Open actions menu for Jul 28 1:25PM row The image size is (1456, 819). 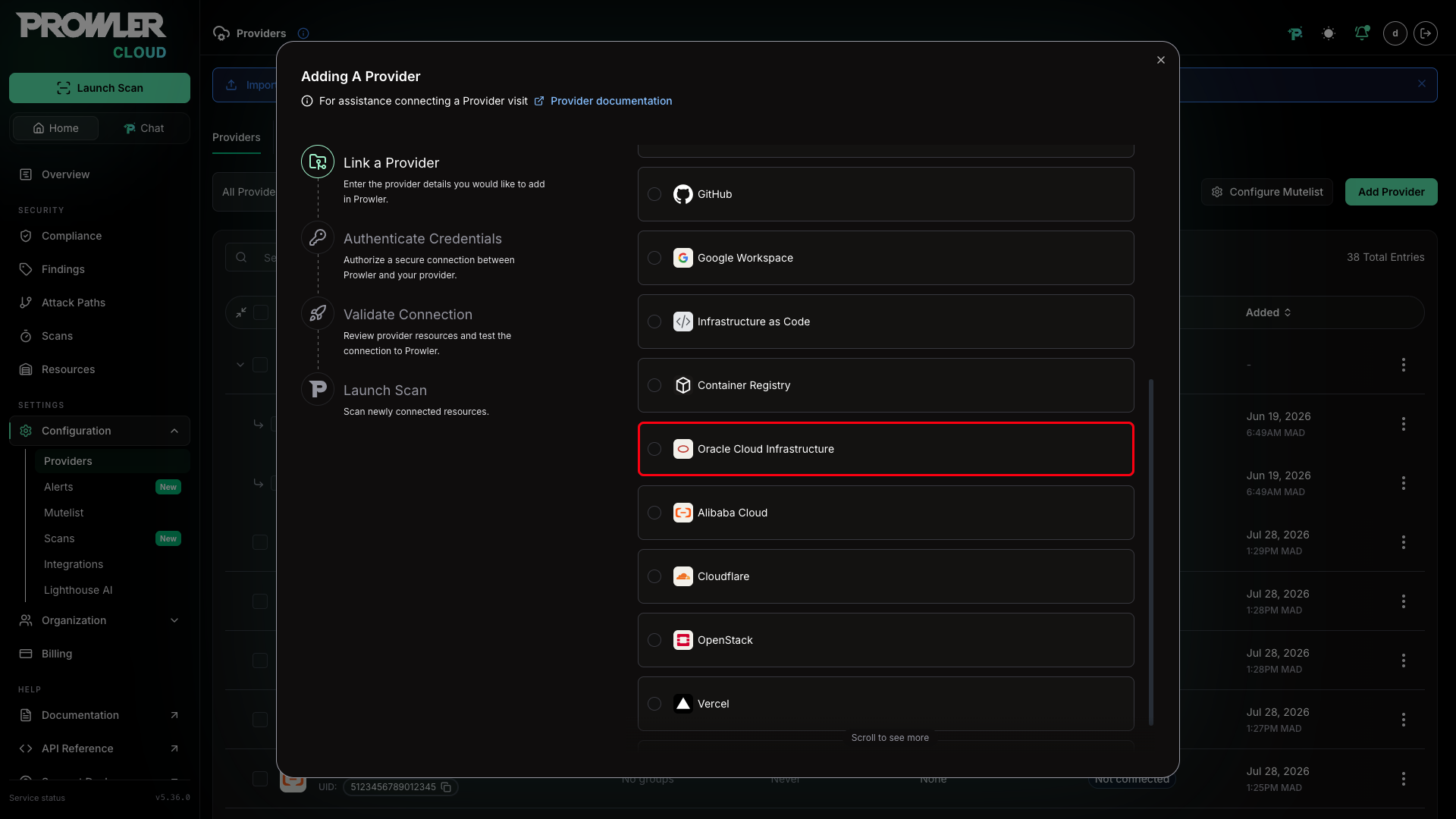[x=1404, y=779]
